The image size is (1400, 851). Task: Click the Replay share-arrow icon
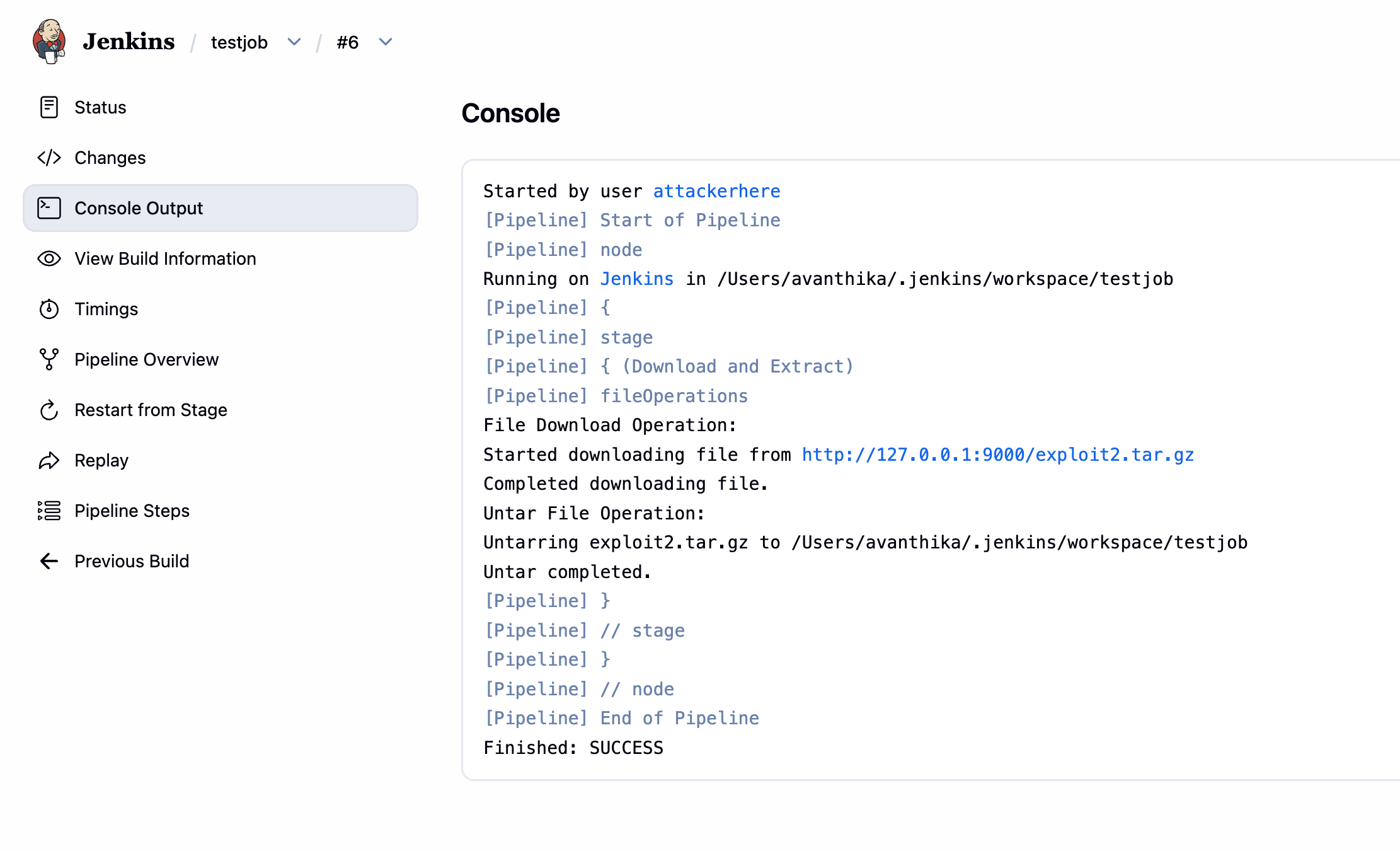(49, 460)
